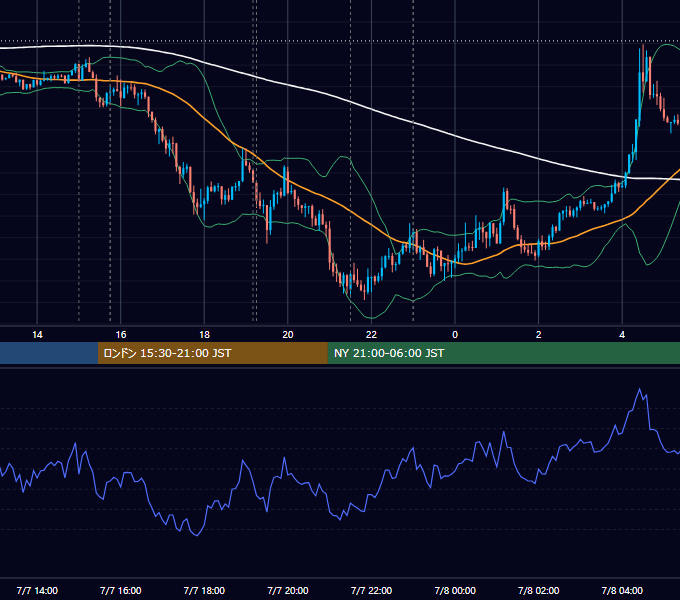
Task: Click the 7/8 02:00 indicator time label
Action: pos(539,590)
